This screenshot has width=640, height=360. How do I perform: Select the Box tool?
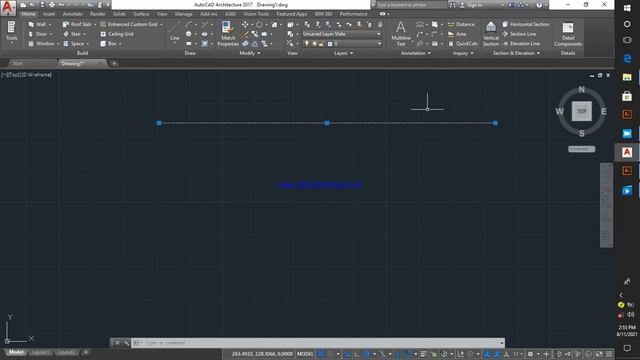click(109, 43)
